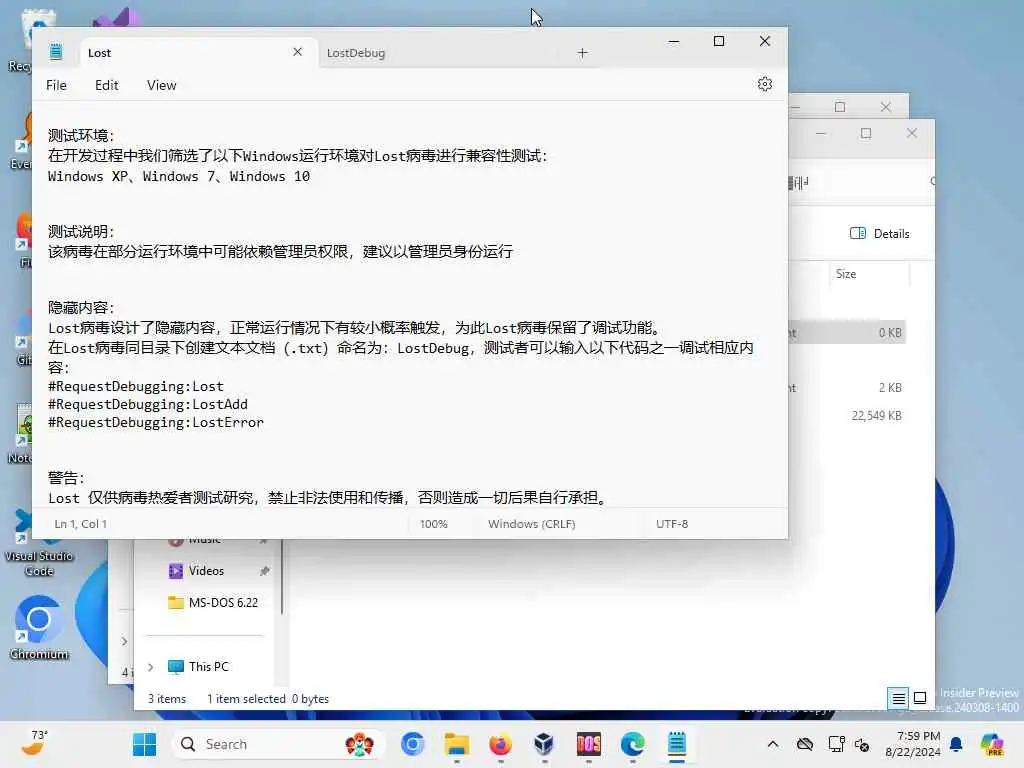
Task: Click the Notepad taskbar icon
Action: coord(677,744)
